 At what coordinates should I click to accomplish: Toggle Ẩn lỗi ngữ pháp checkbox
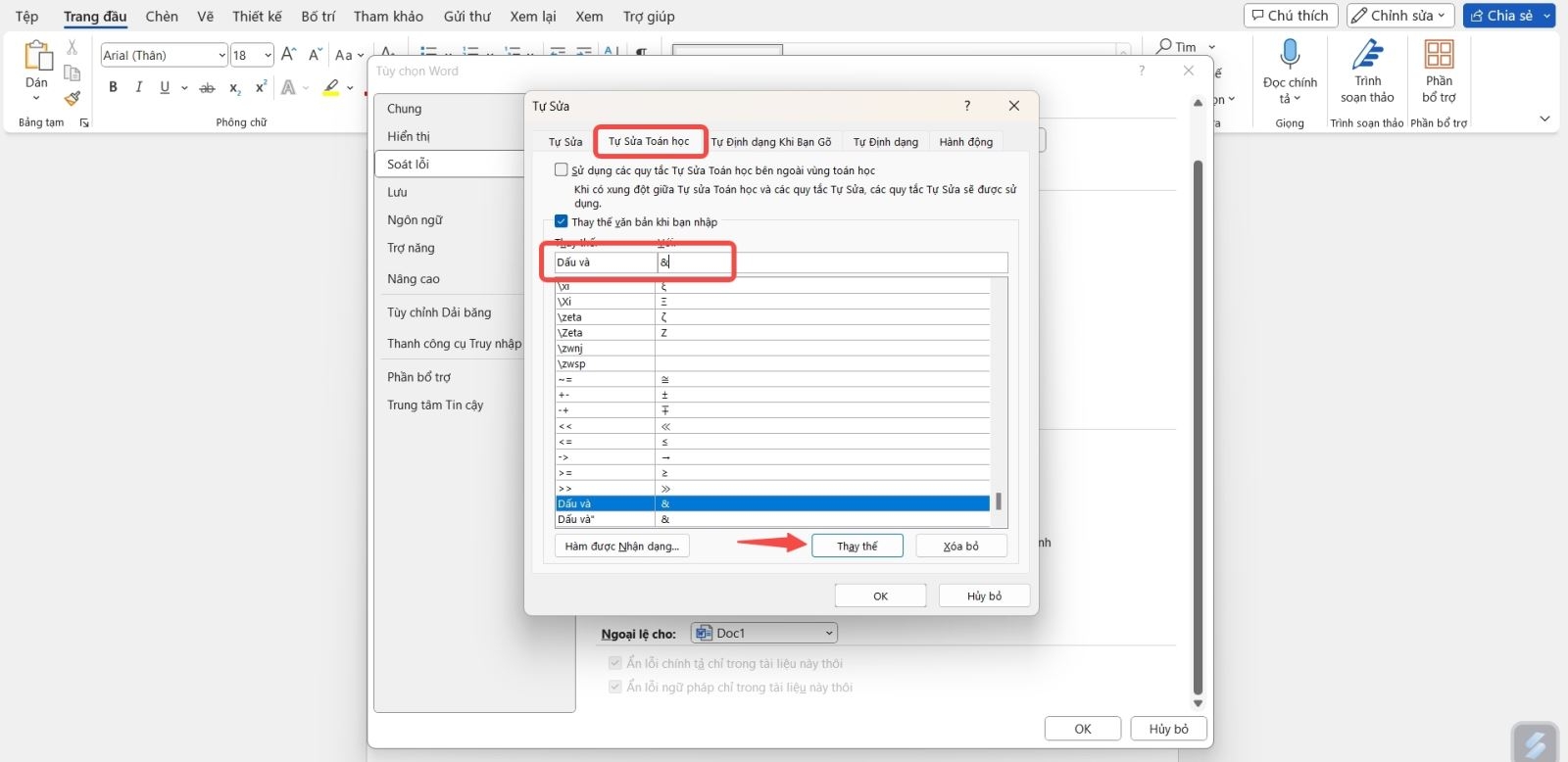pos(615,687)
